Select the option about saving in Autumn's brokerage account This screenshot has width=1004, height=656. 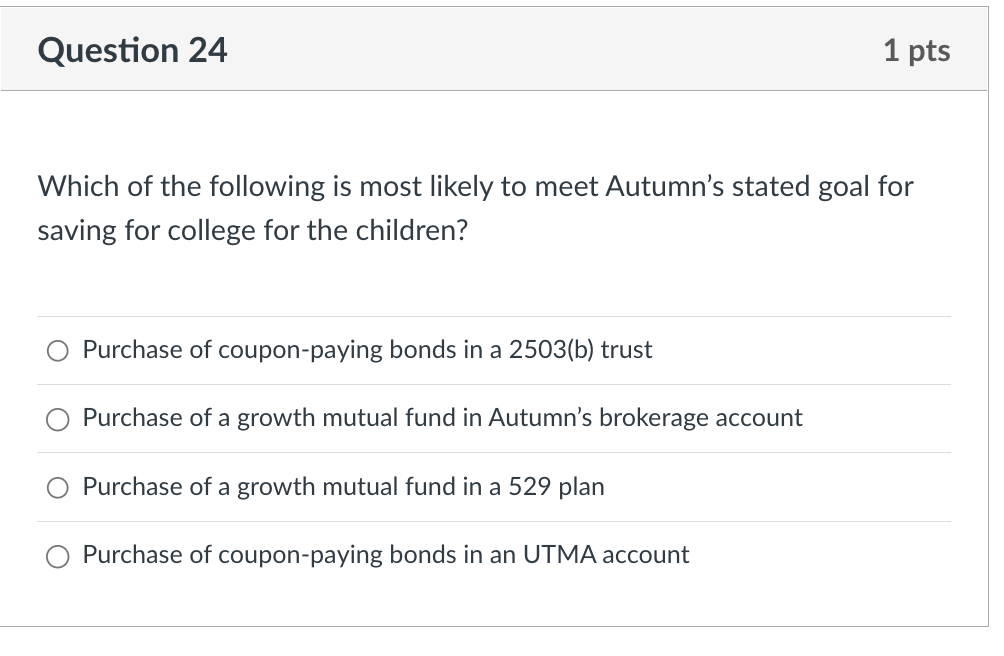pyautogui.click(x=443, y=418)
